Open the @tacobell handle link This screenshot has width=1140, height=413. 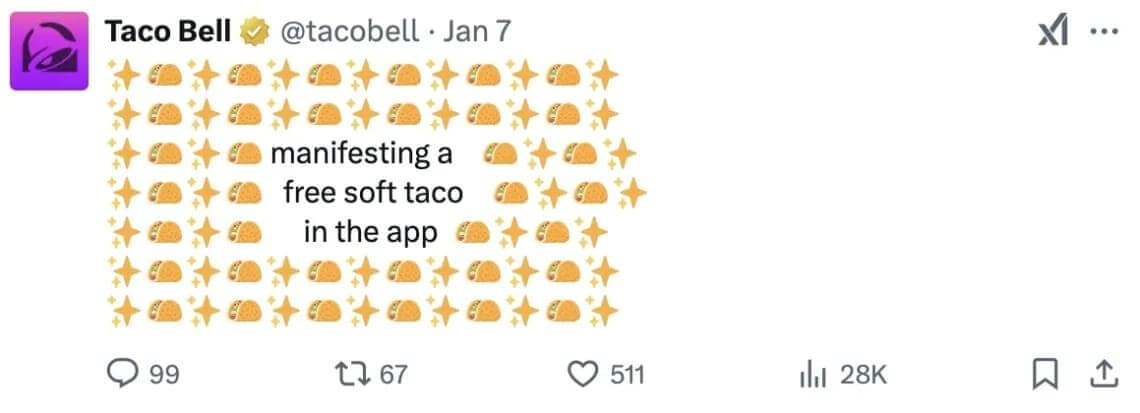(350, 31)
